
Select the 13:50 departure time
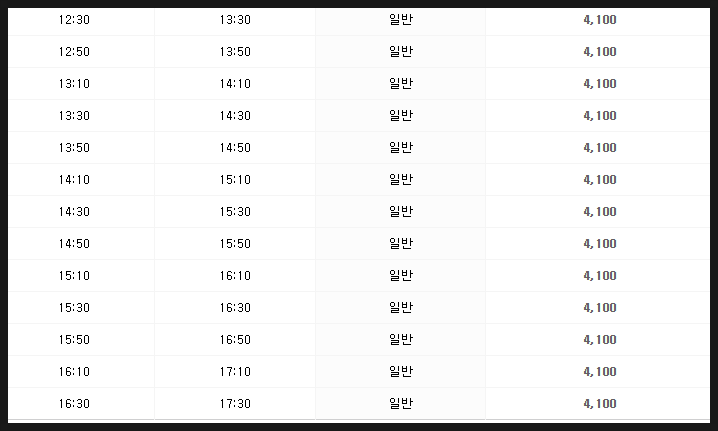click(74, 148)
